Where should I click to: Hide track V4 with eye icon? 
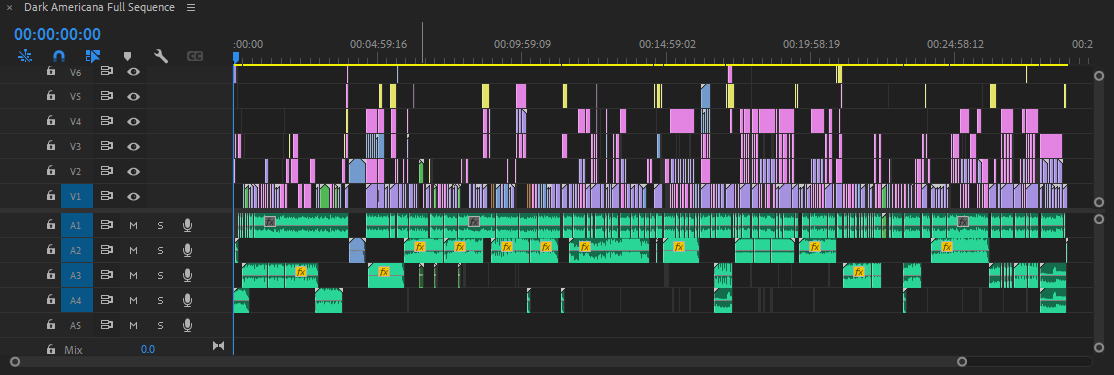(133, 121)
